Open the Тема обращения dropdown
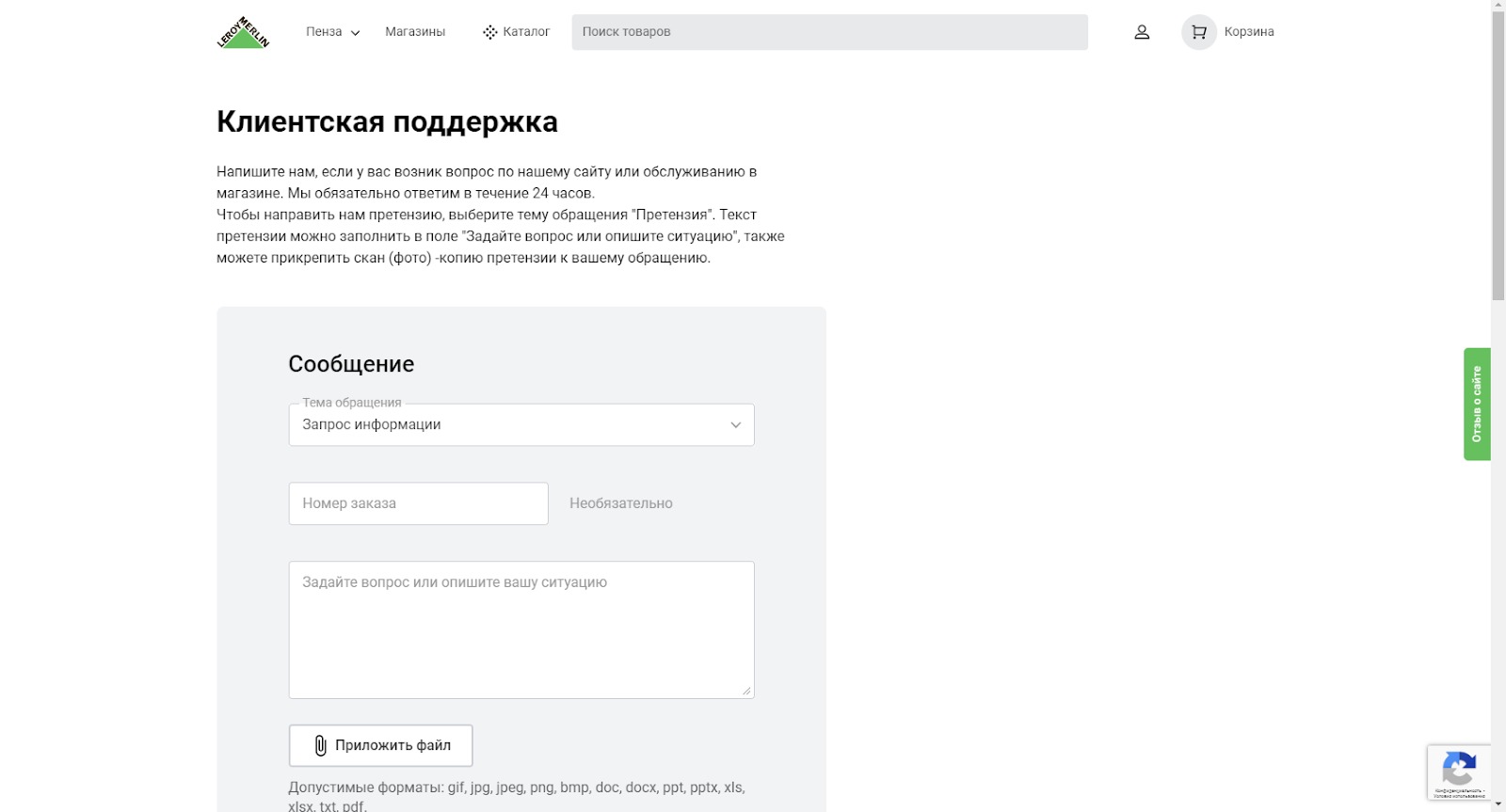This screenshot has height=812, width=1506. click(x=521, y=424)
